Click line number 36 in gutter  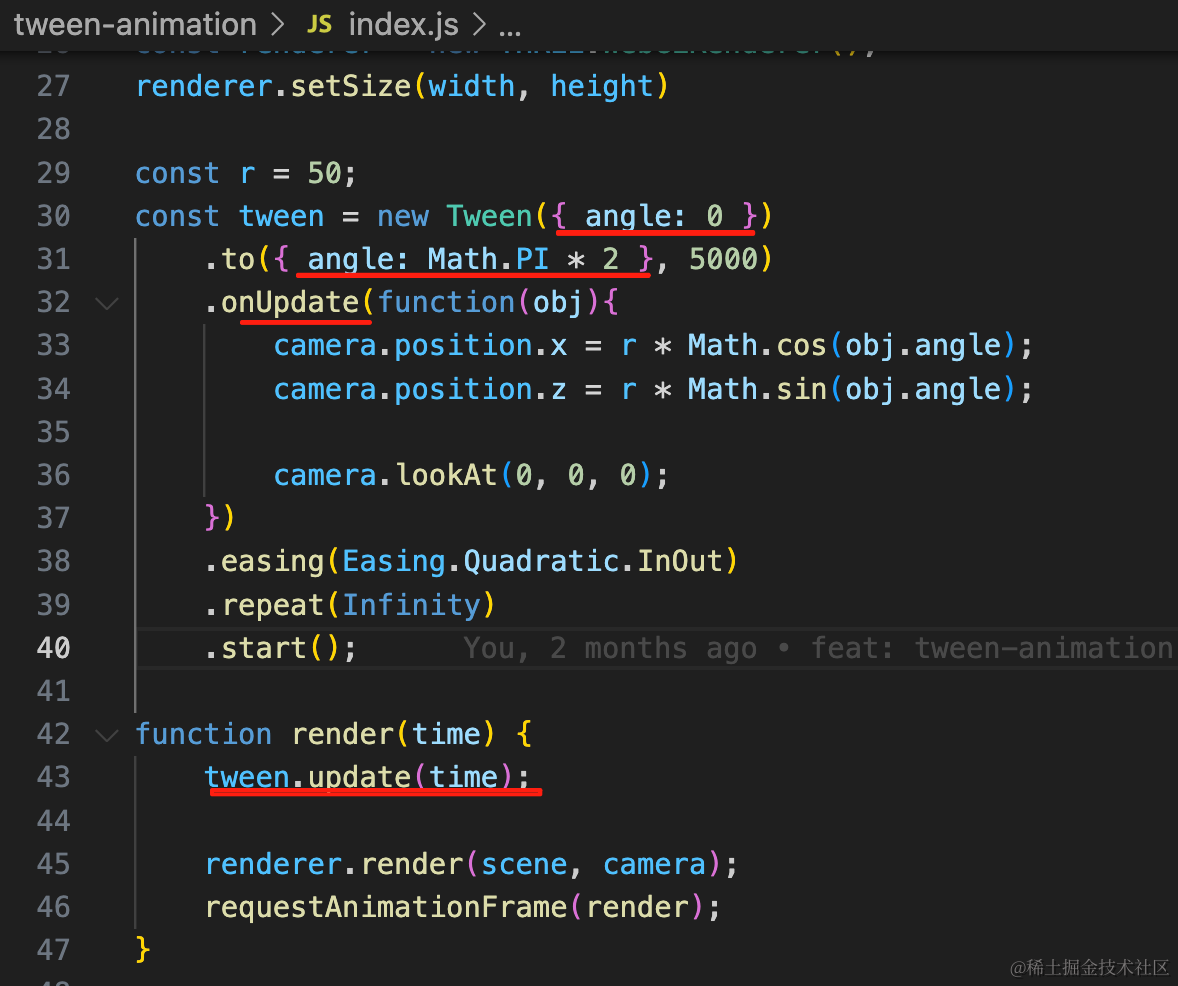click(x=53, y=476)
